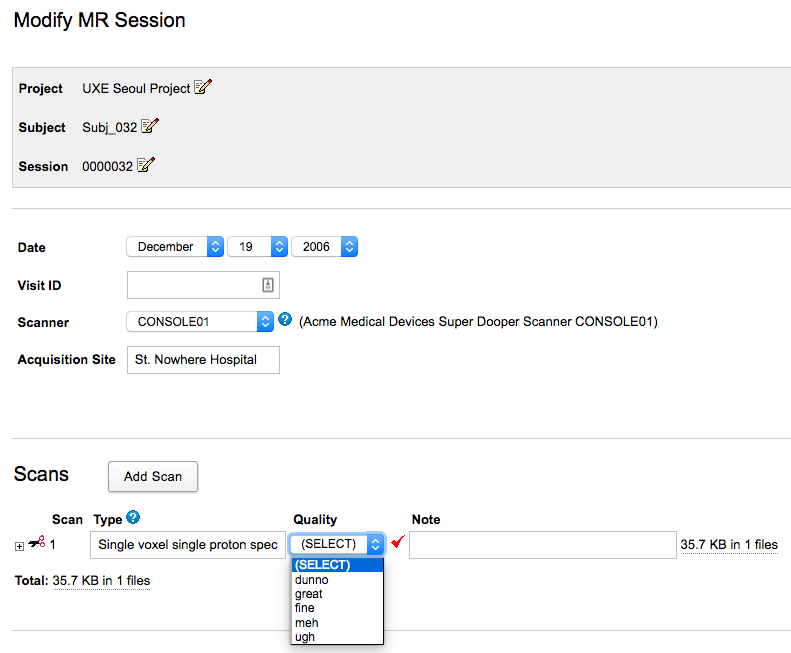The height and width of the screenshot is (653, 791).
Task: Pick 'ugh' from the Quality dropdown list
Action: pyautogui.click(x=305, y=637)
